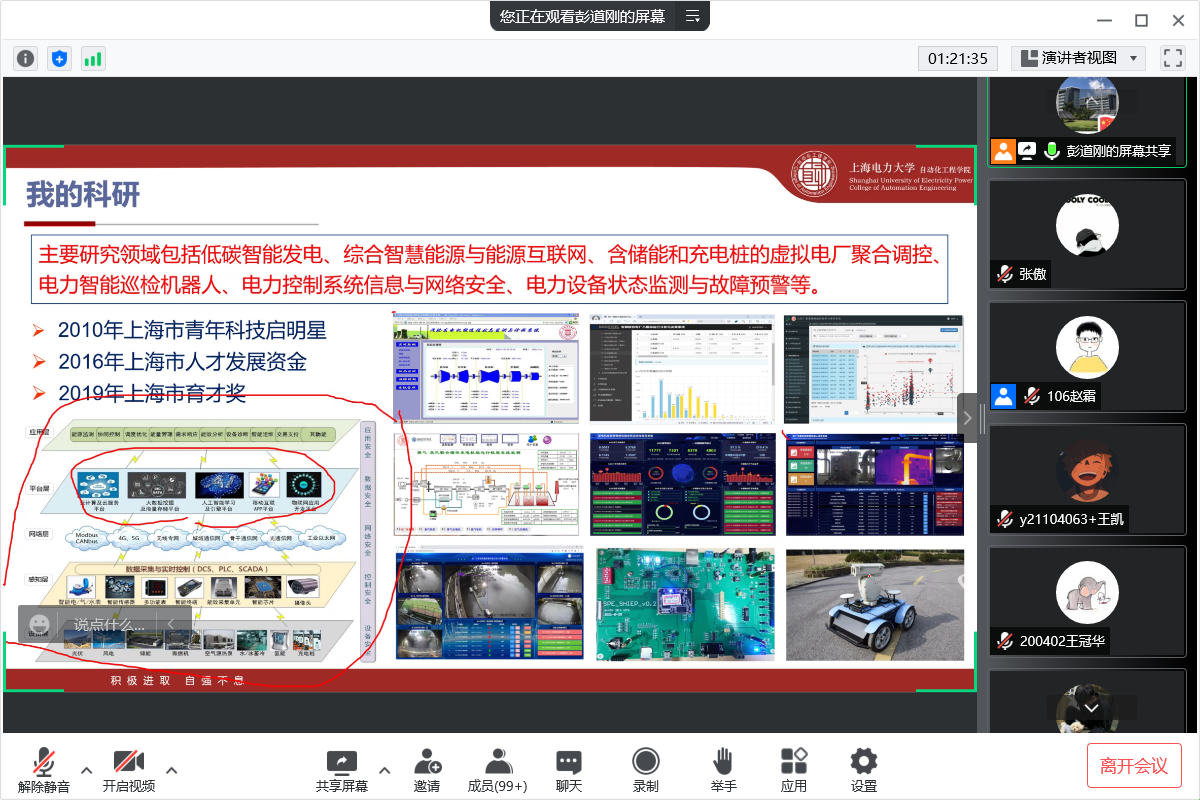Open the chat panel icon

(x=569, y=770)
